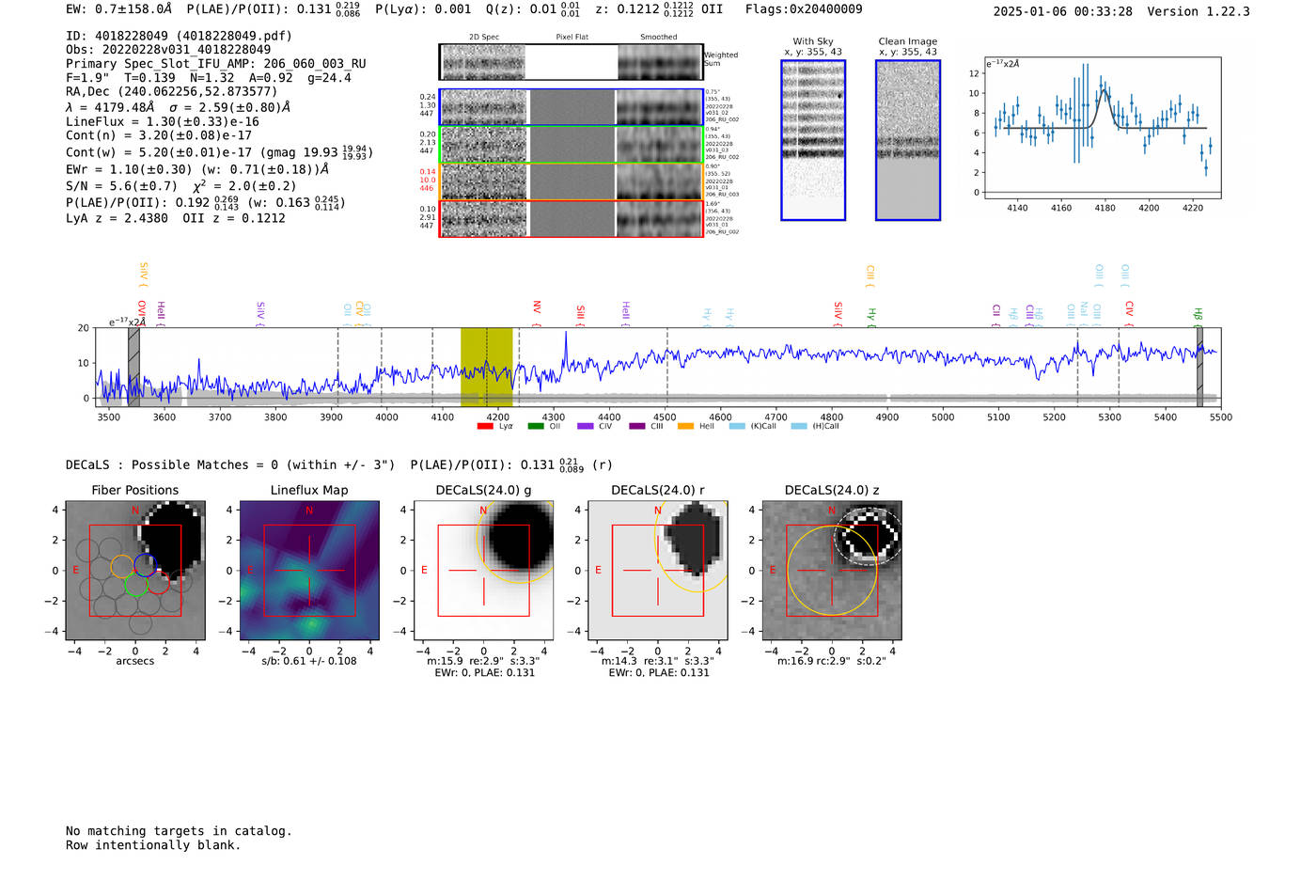Select the green fiber circle in Fiber Positions
Image resolution: width=1316 pixels, height=896 pixels.
pos(135,586)
